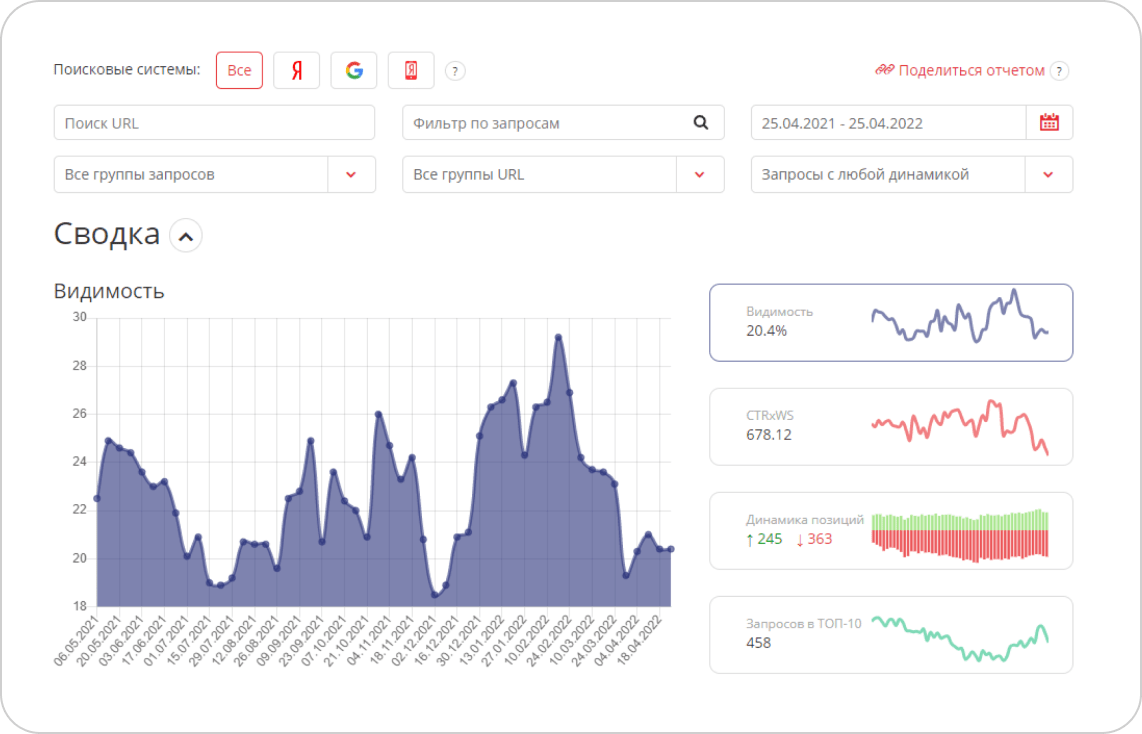Click the Сводка heading text
Viewport: 1142px width, 734px height.
(107, 234)
